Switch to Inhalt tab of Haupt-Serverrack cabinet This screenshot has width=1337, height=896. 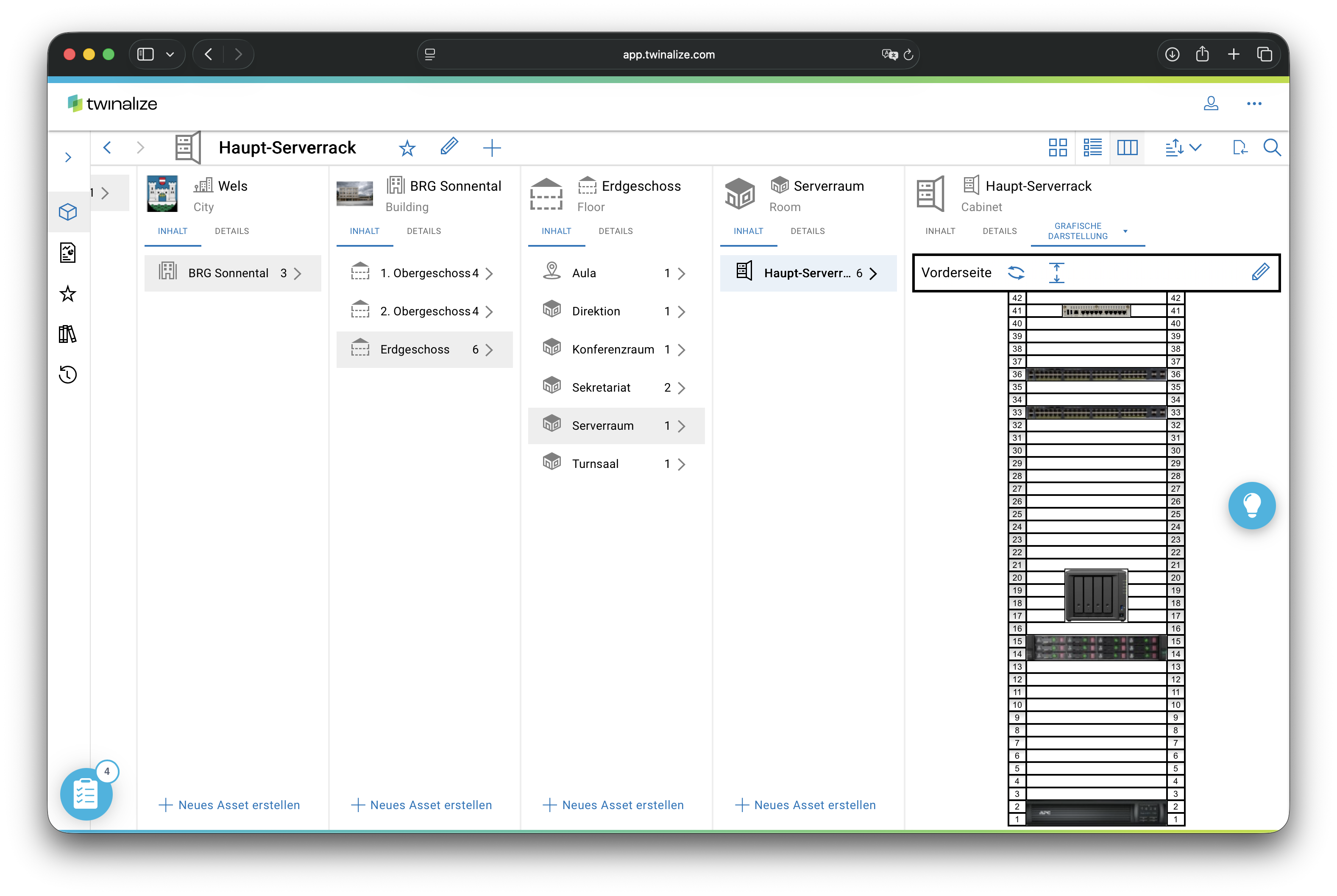[x=940, y=231]
